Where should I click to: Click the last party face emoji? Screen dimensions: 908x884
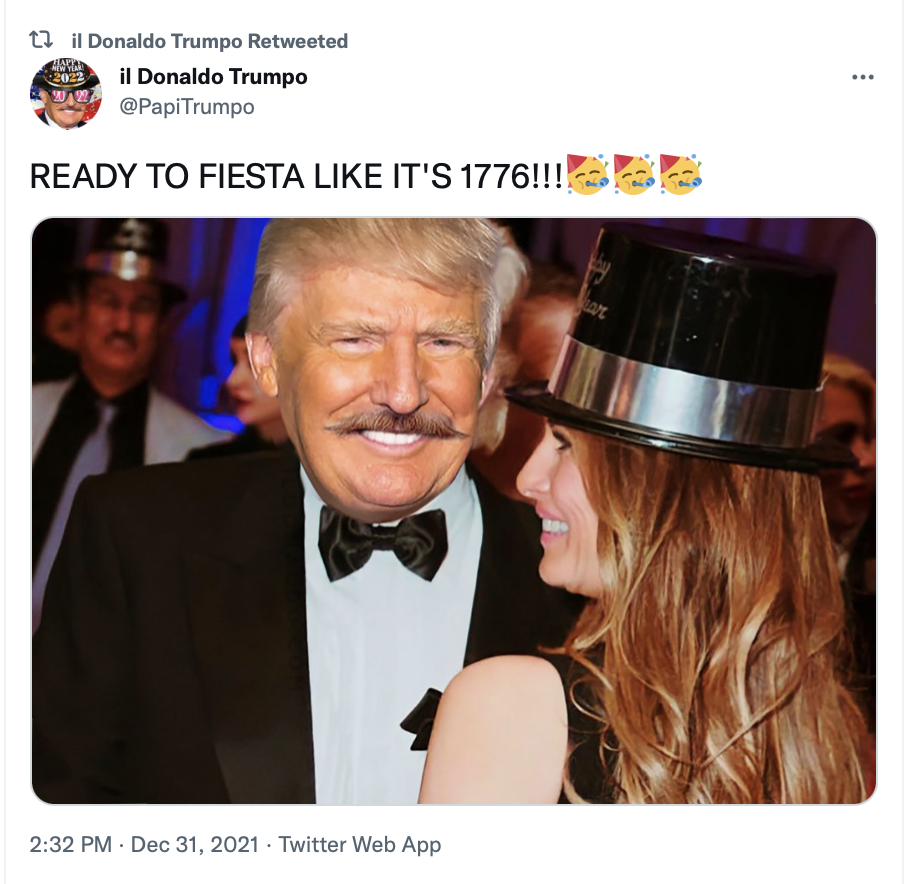point(680,174)
